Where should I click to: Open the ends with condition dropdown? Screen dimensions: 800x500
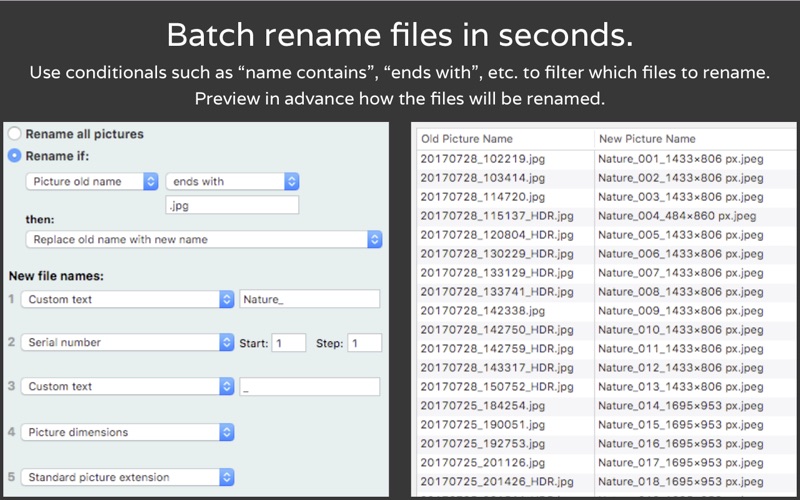pos(232,181)
